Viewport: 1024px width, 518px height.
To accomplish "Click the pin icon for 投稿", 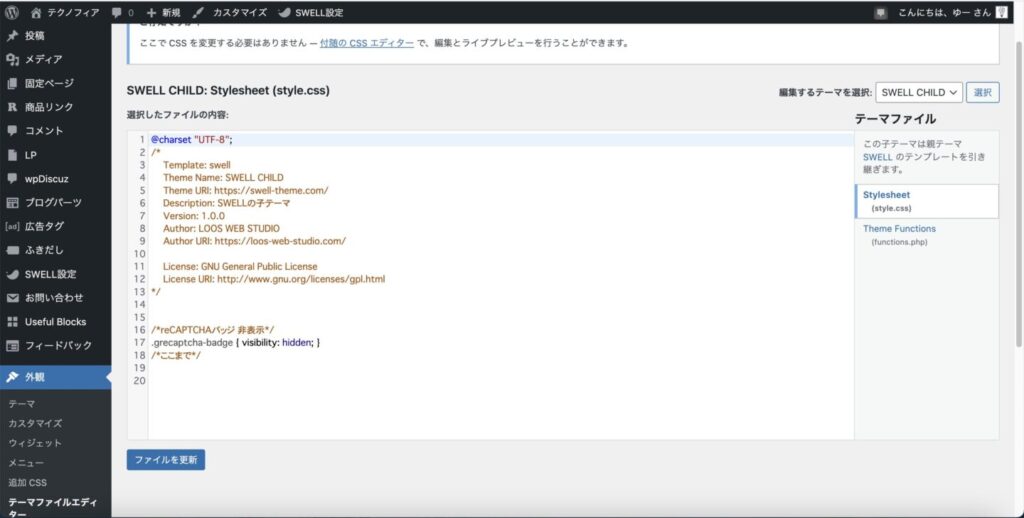I will tap(12, 36).
